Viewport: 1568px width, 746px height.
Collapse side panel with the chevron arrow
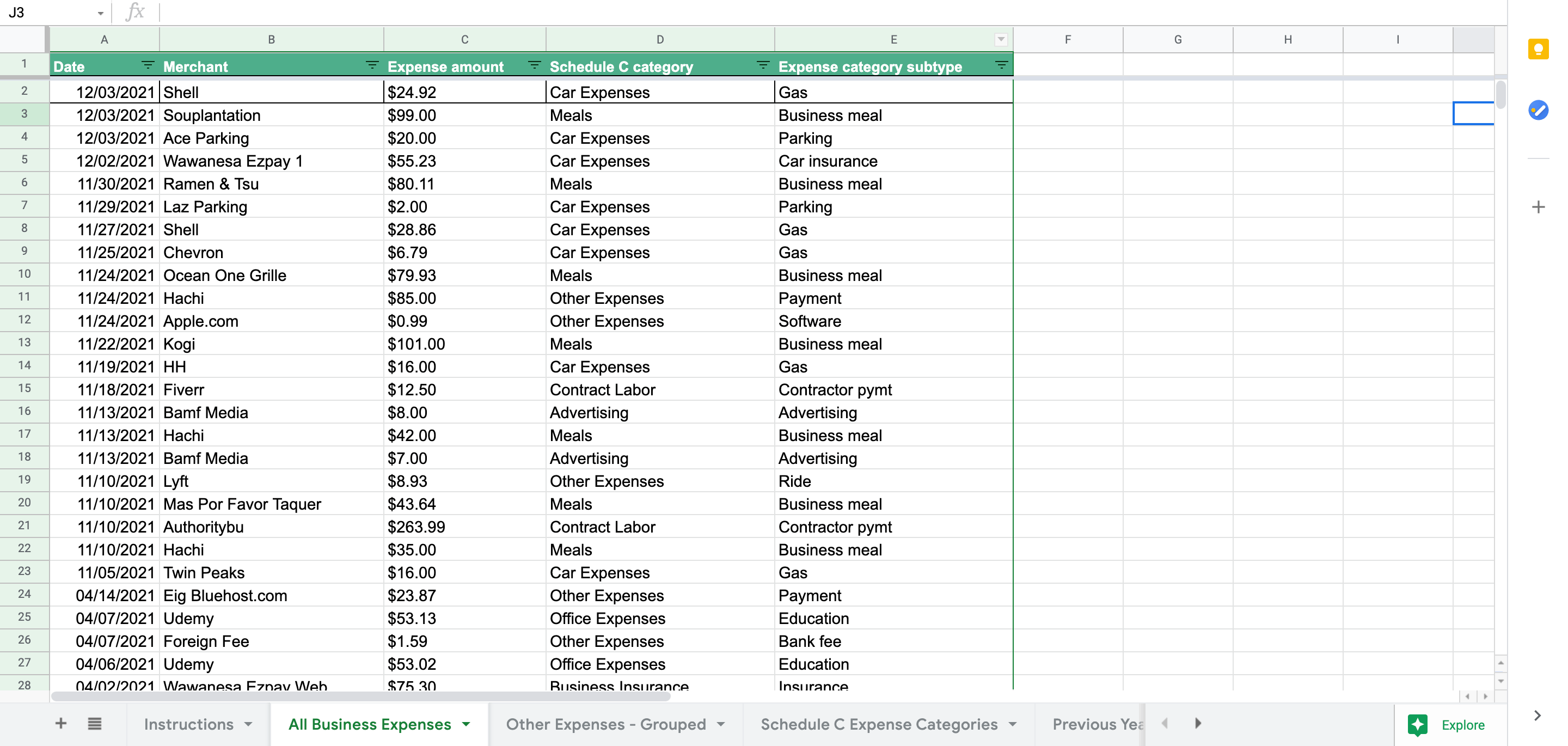(1538, 716)
